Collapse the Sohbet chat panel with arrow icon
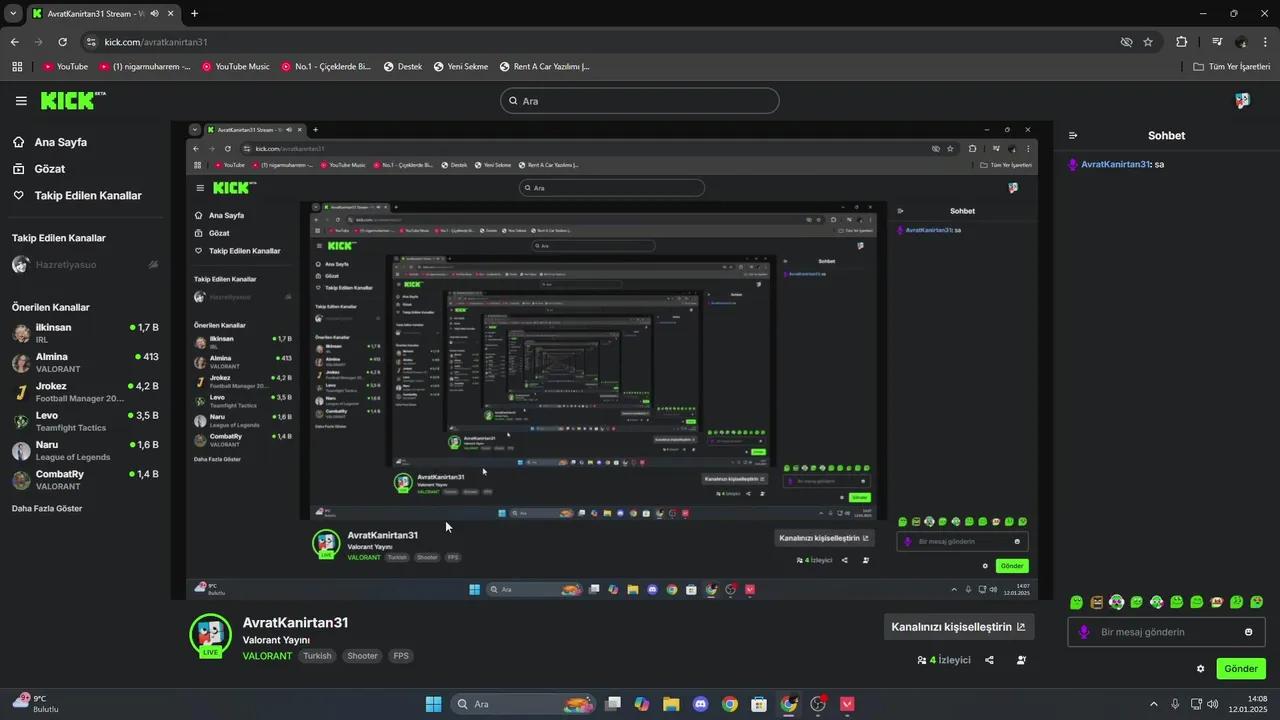This screenshot has width=1280, height=720. click(x=1073, y=135)
